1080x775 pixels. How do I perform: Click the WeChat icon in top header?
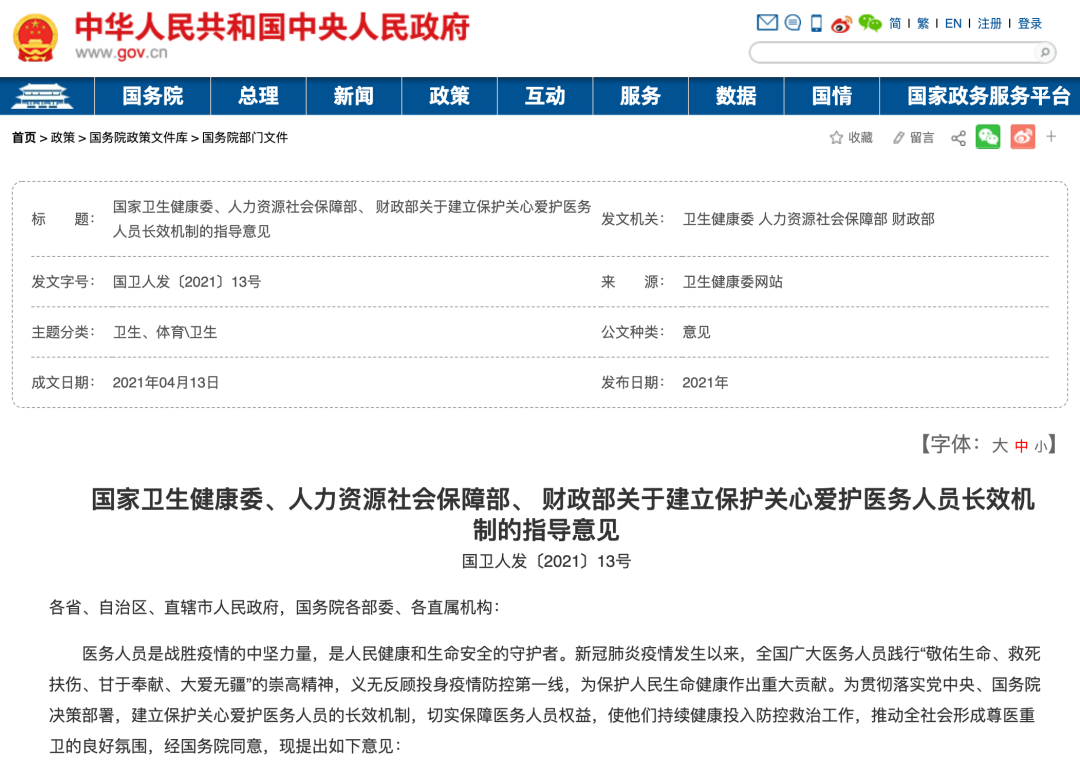click(x=869, y=23)
